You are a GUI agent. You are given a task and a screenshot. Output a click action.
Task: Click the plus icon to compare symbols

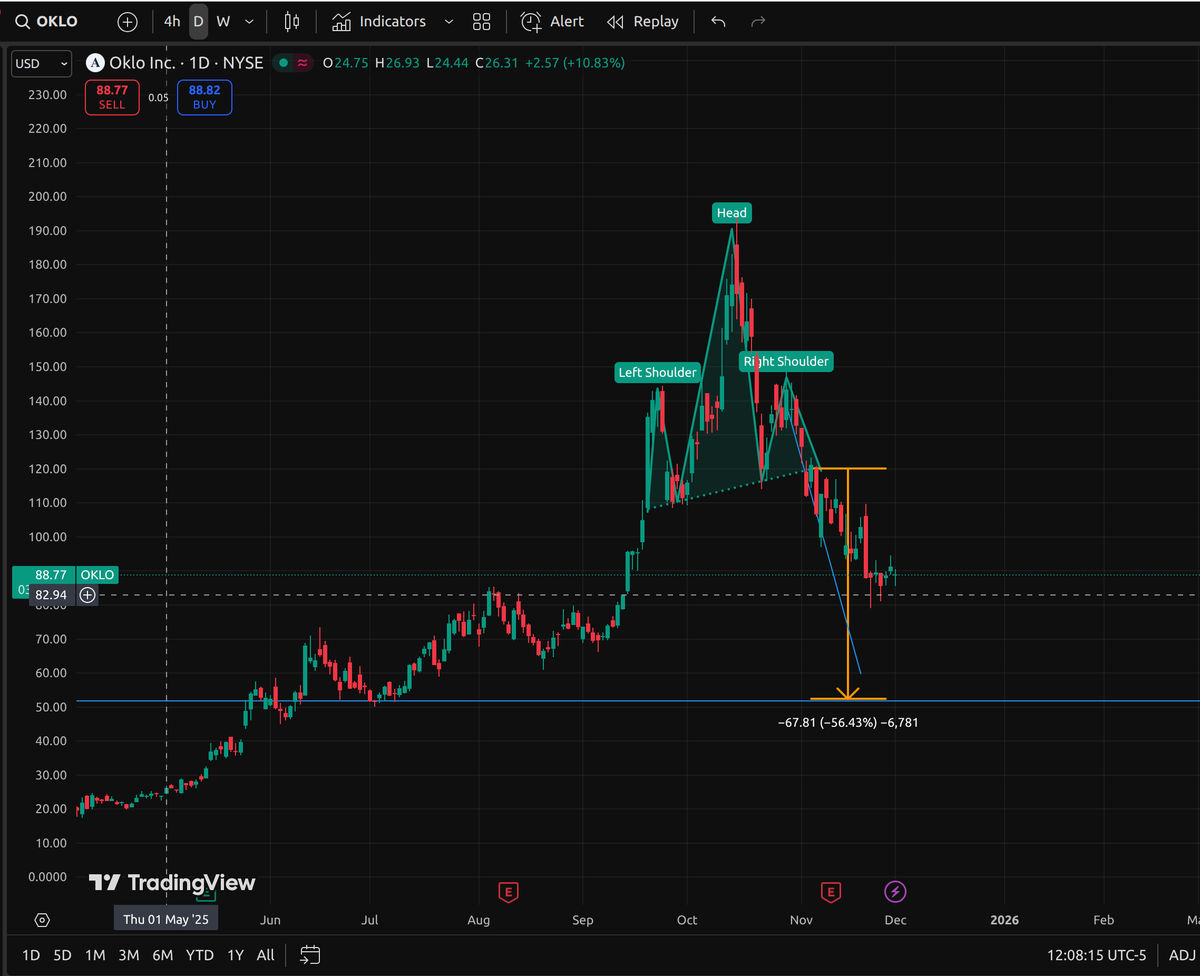click(127, 20)
